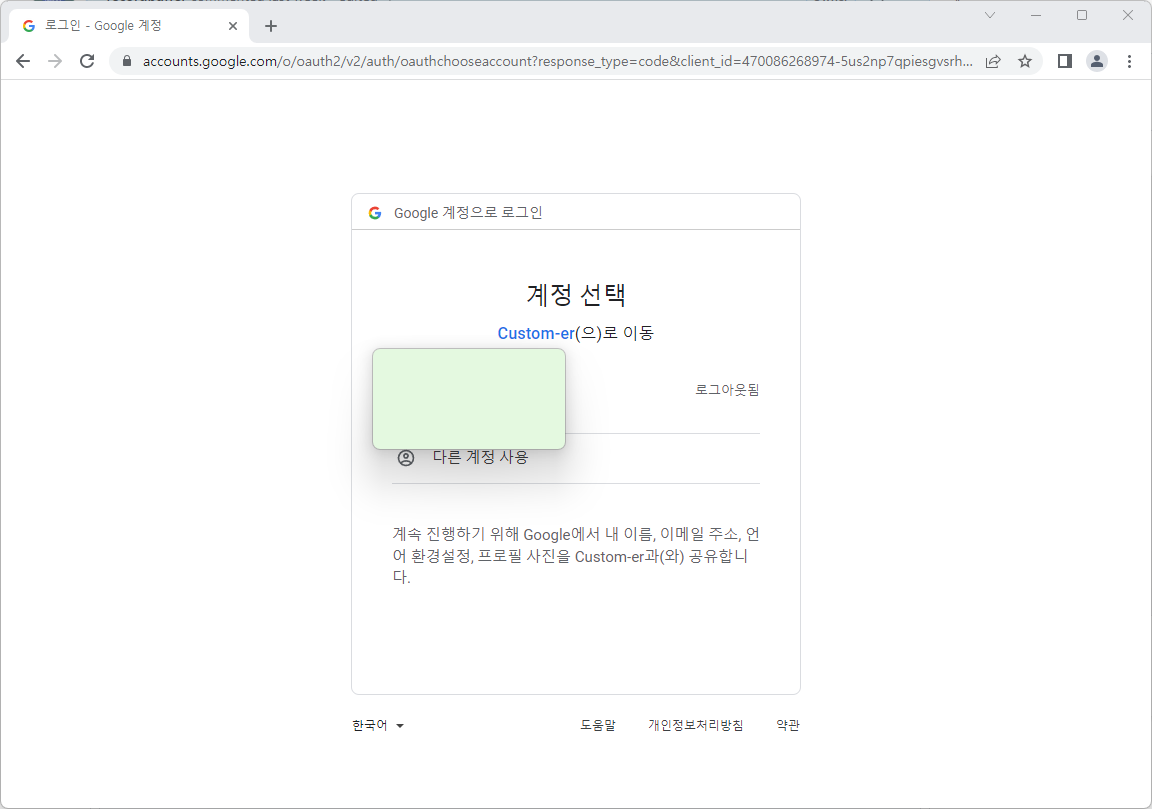The width and height of the screenshot is (1152, 809).
Task: Focus the accounts.google.com address bar
Action: coord(557,61)
